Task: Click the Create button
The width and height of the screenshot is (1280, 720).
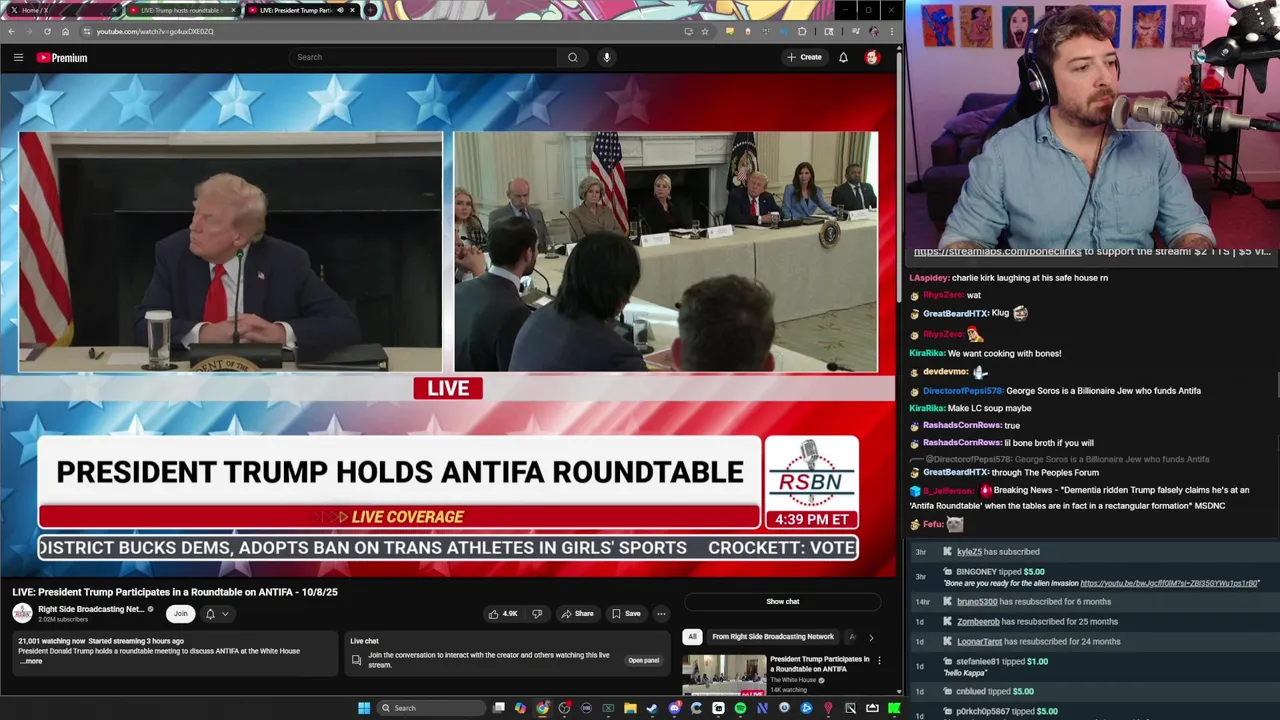Action: (804, 57)
